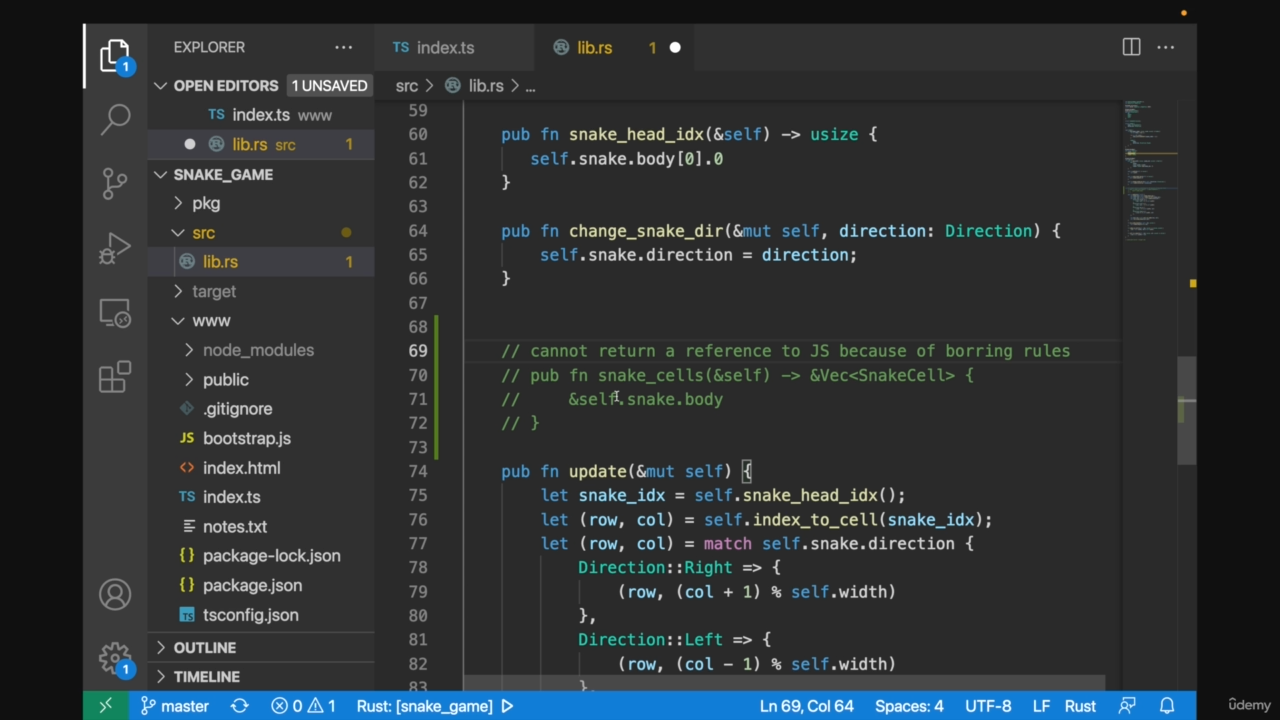Click the synchronize changes icon
The width and height of the screenshot is (1280, 720).
239,706
